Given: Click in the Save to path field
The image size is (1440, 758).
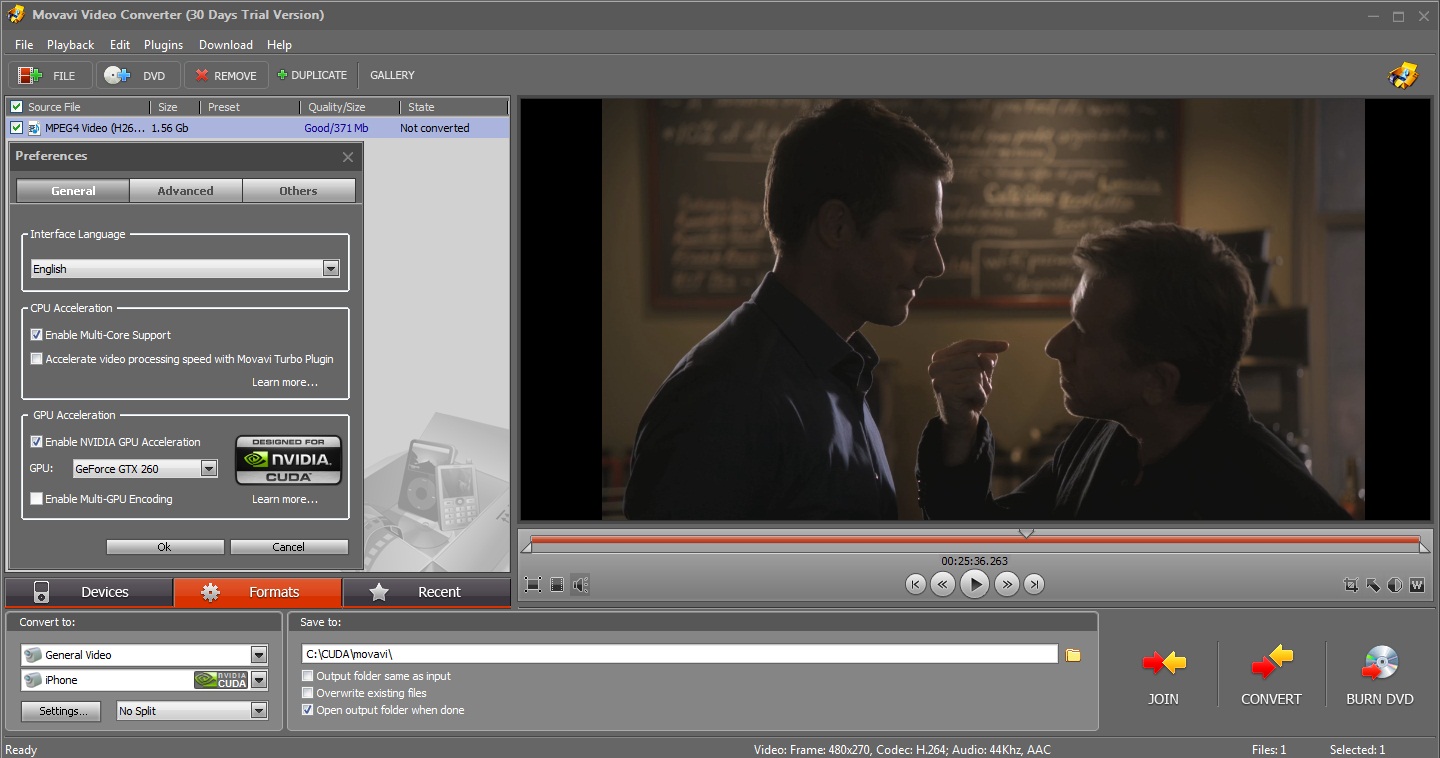Looking at the screenshot, I should (x=678, y=654).
